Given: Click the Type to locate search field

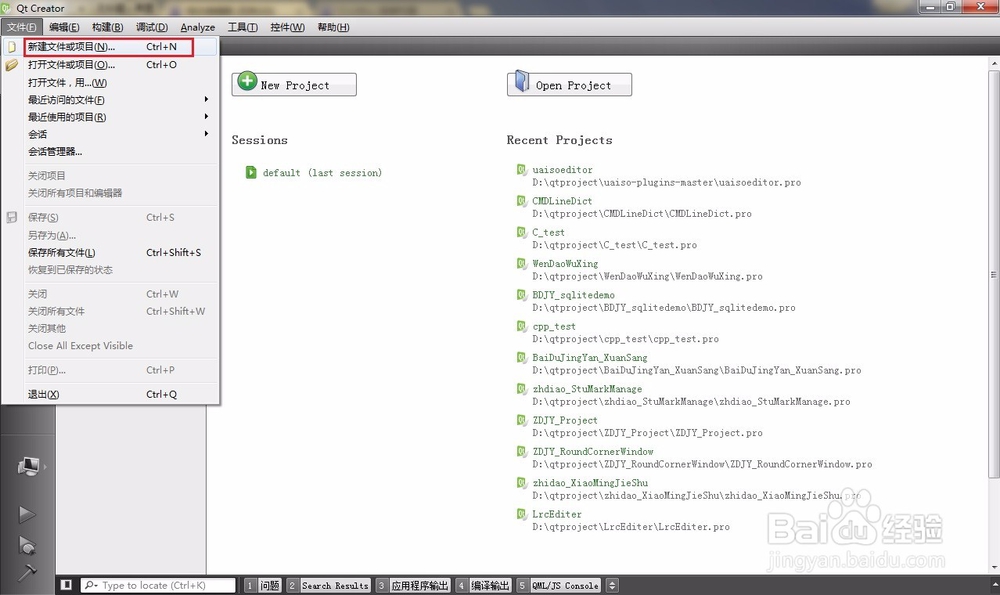Looking at the screenshot, I should [x=158, y=585].
